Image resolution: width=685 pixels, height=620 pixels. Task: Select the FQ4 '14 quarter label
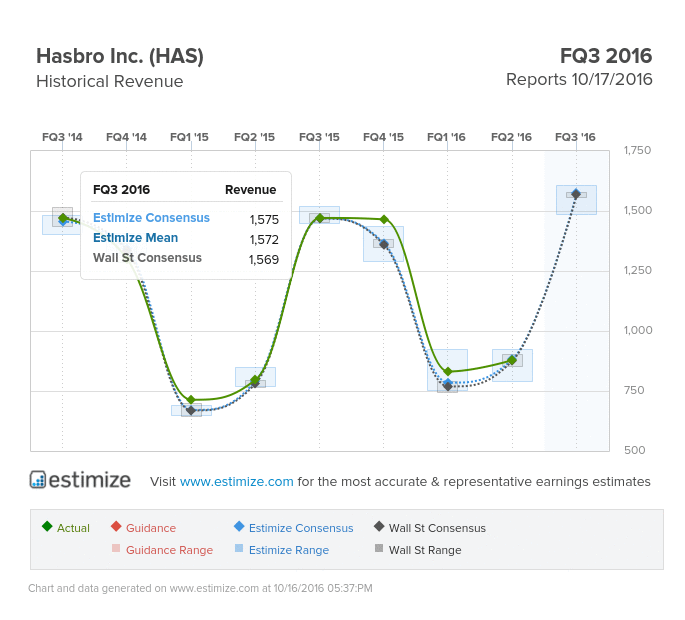(126, 137)
